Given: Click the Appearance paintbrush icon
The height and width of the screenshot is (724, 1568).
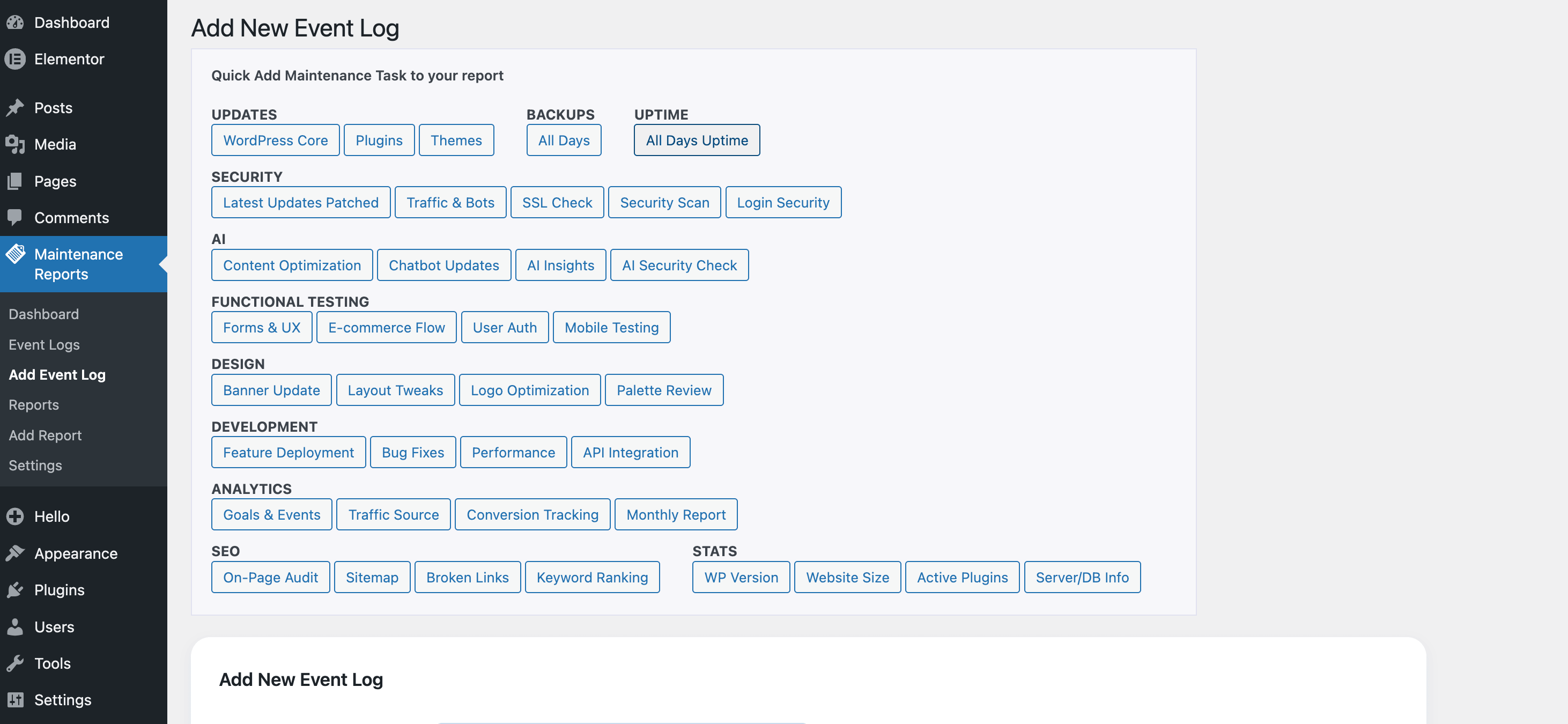Looking at the screenshot, I should point(15,553).
